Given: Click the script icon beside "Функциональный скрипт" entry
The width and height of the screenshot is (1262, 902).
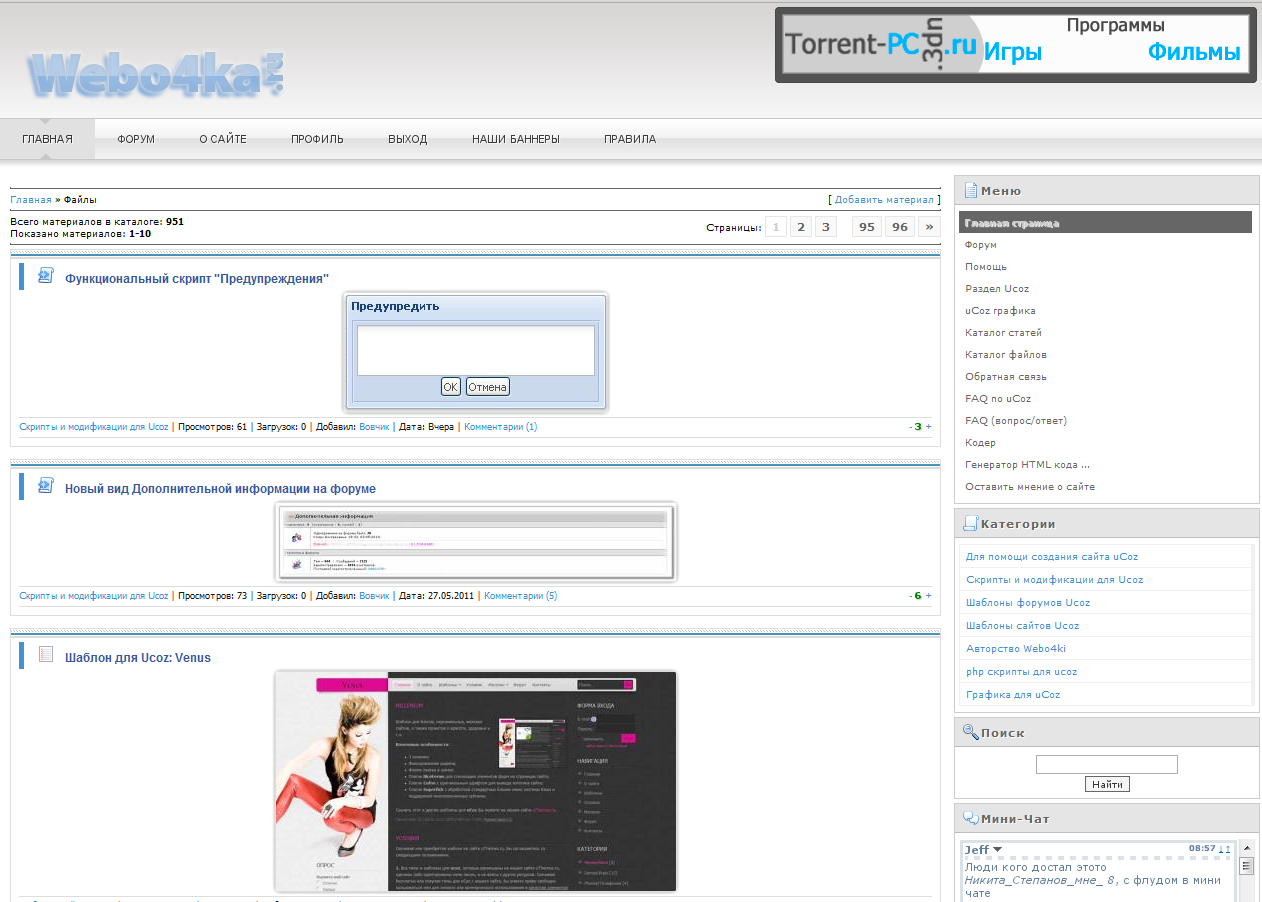Looking at the screenshot, I should [x=45, y=276].
